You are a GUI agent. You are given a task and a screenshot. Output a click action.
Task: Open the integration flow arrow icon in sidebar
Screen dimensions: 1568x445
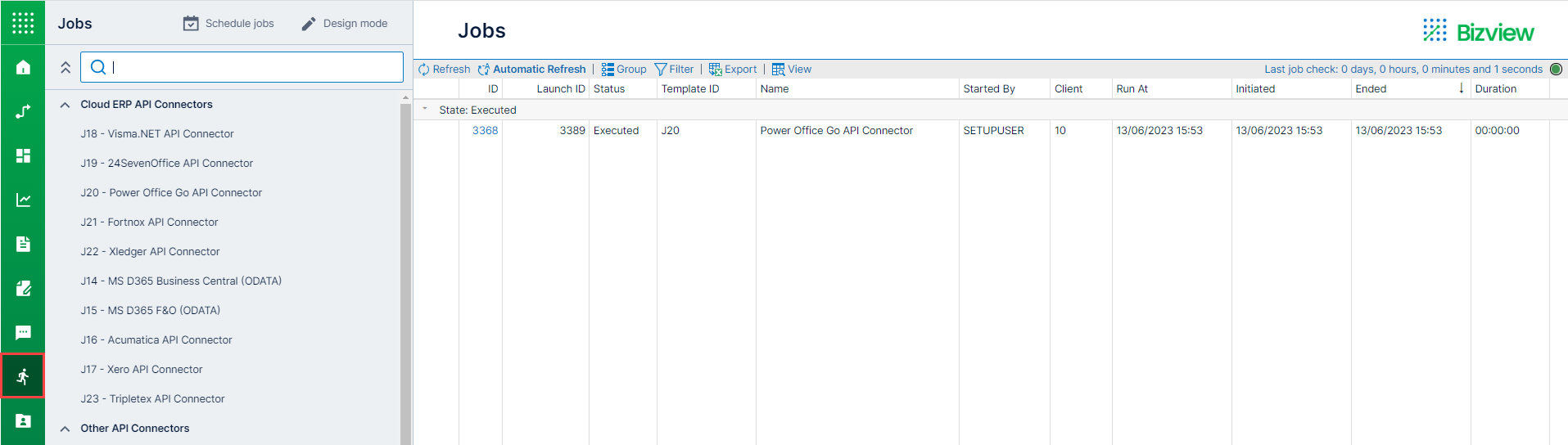point(23,111)
